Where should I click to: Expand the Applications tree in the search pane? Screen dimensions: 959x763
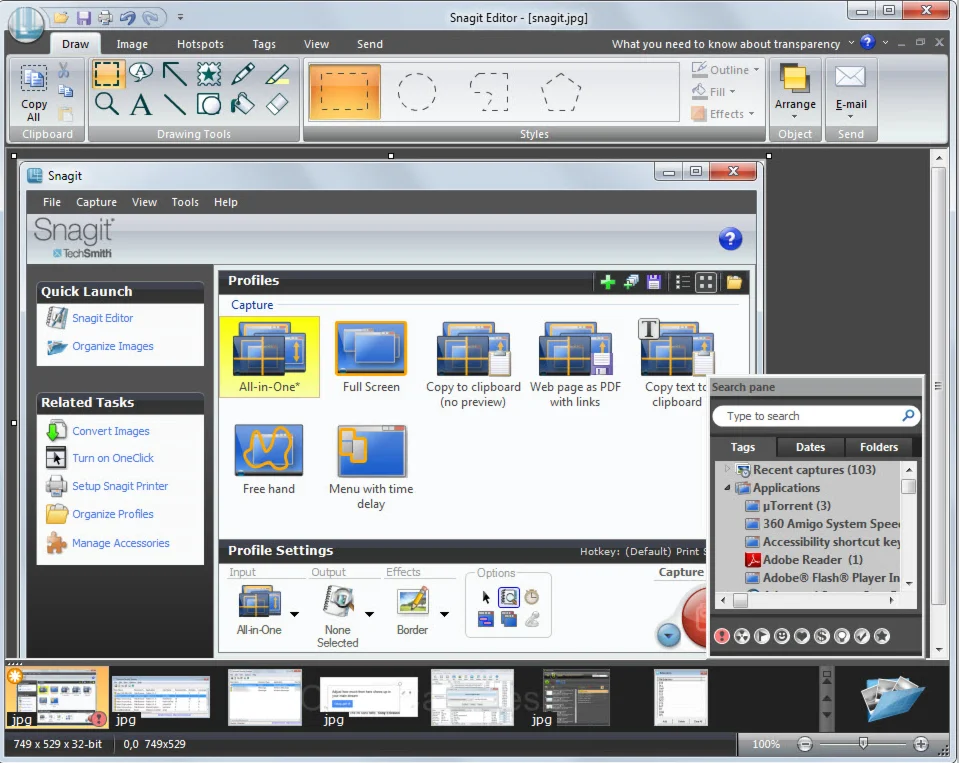pos(727,489)
